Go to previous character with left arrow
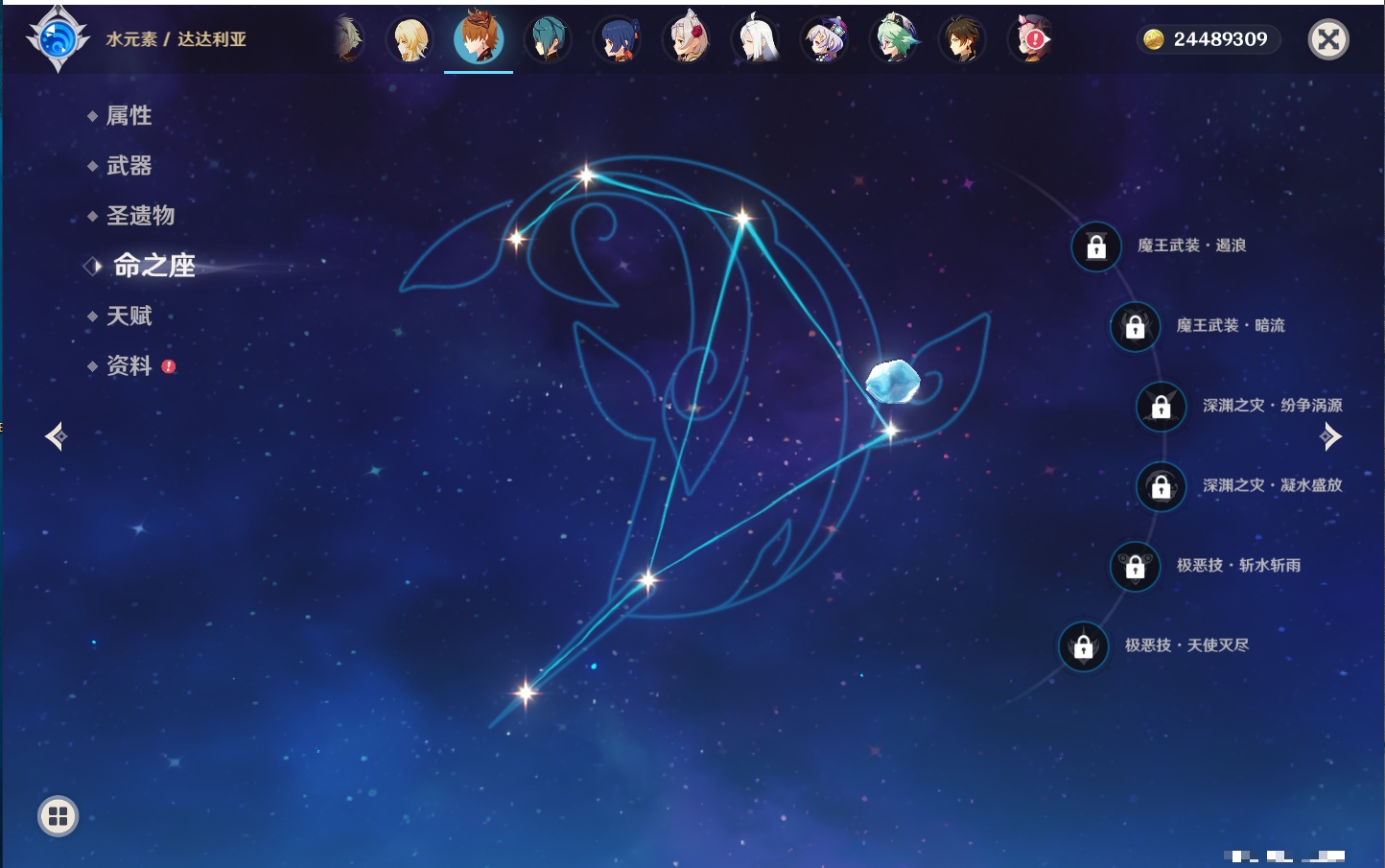1385x868 pixels. click(56, 436)
